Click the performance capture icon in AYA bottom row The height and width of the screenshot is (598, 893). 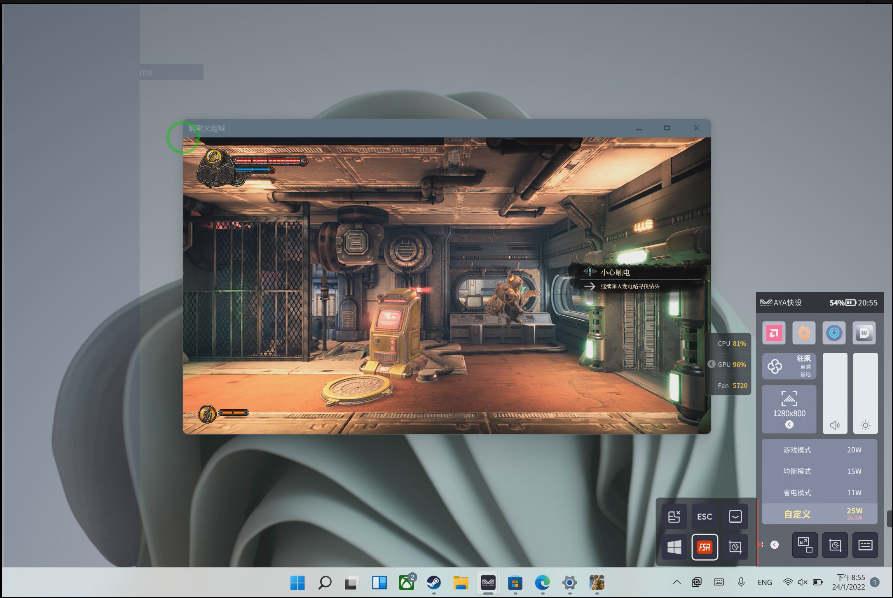pyautogui.click(x=835, y=545)
